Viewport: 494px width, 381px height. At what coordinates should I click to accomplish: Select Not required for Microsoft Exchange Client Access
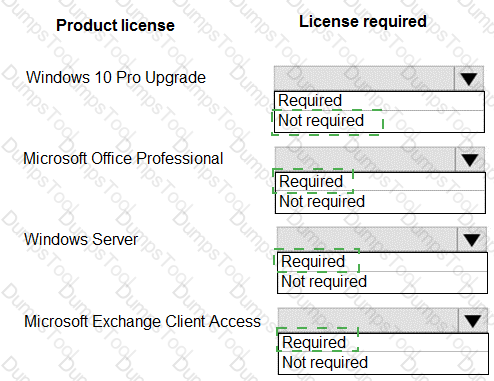click(383, 363)
